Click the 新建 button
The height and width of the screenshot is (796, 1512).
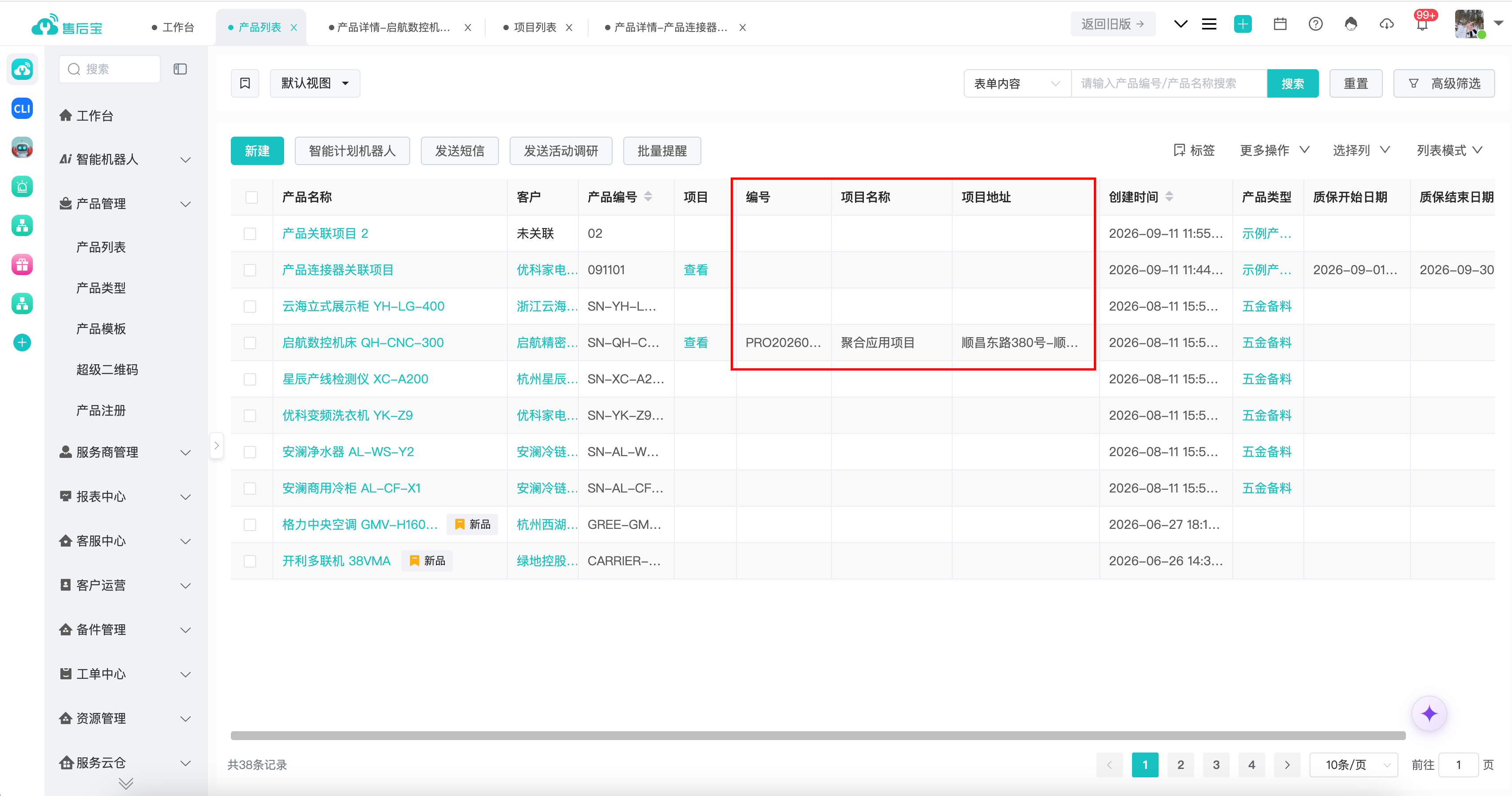(x=257, y=151)
